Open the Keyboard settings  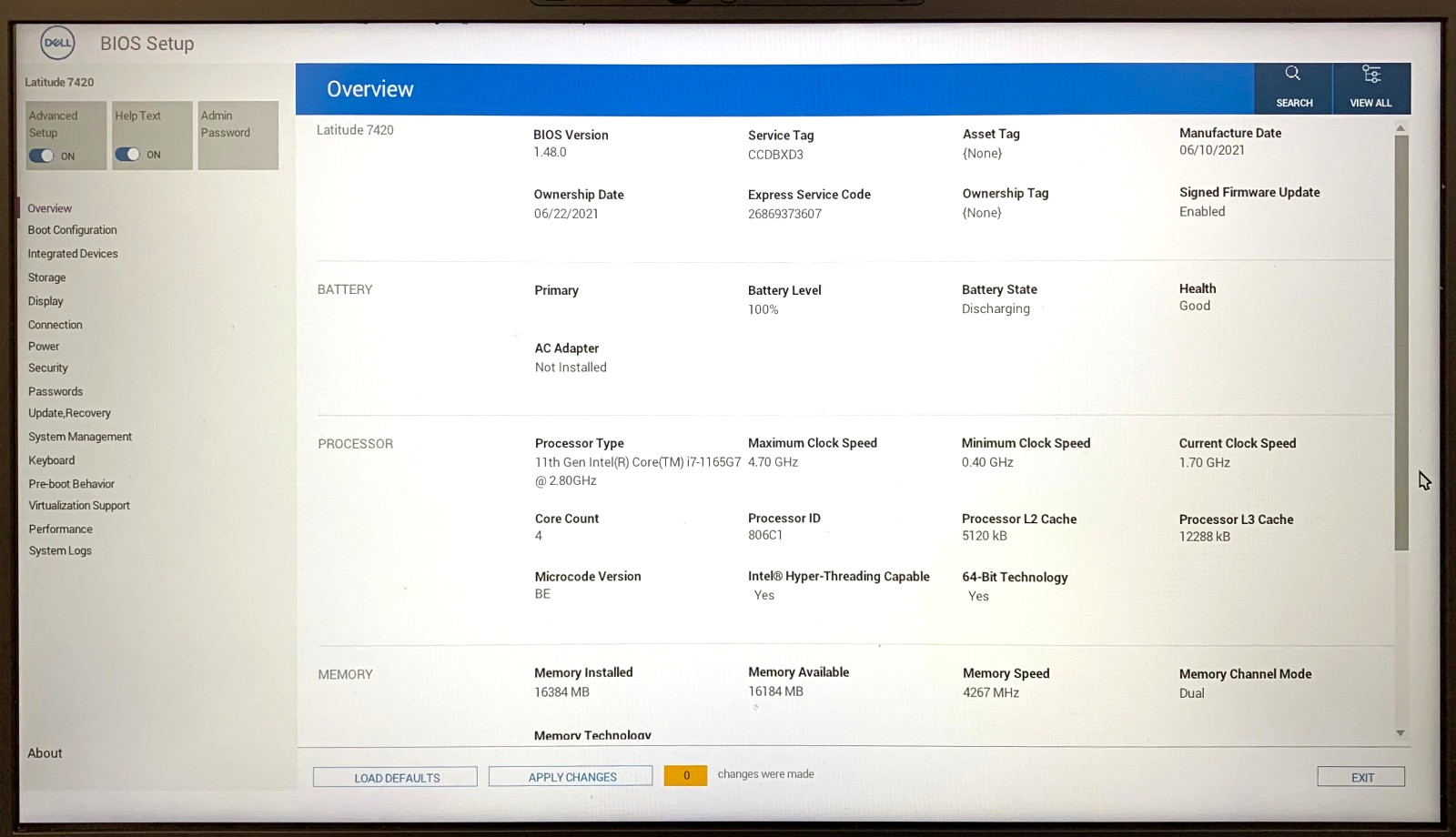click(52, 460)
